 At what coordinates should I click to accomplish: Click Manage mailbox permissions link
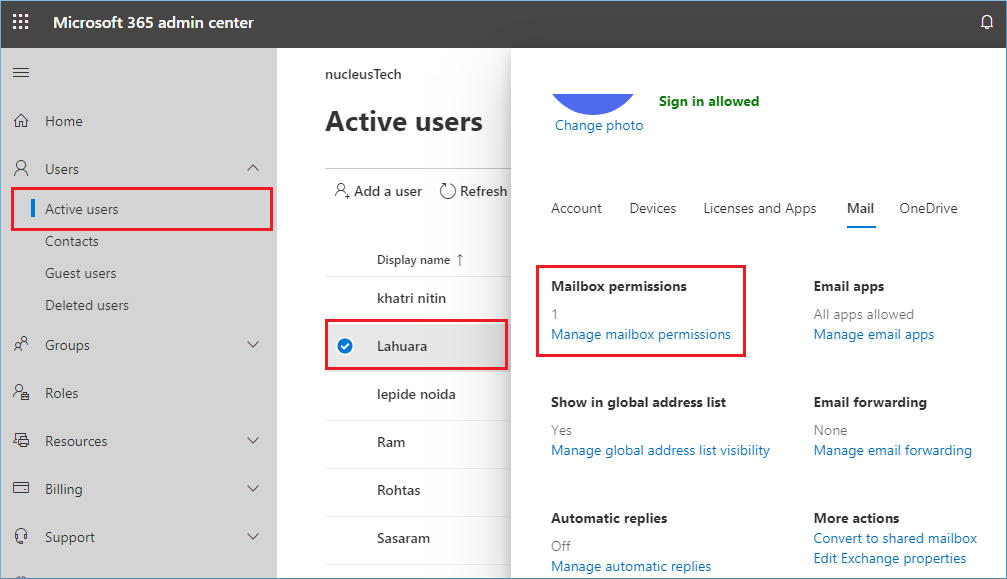[x=641, y=334]
